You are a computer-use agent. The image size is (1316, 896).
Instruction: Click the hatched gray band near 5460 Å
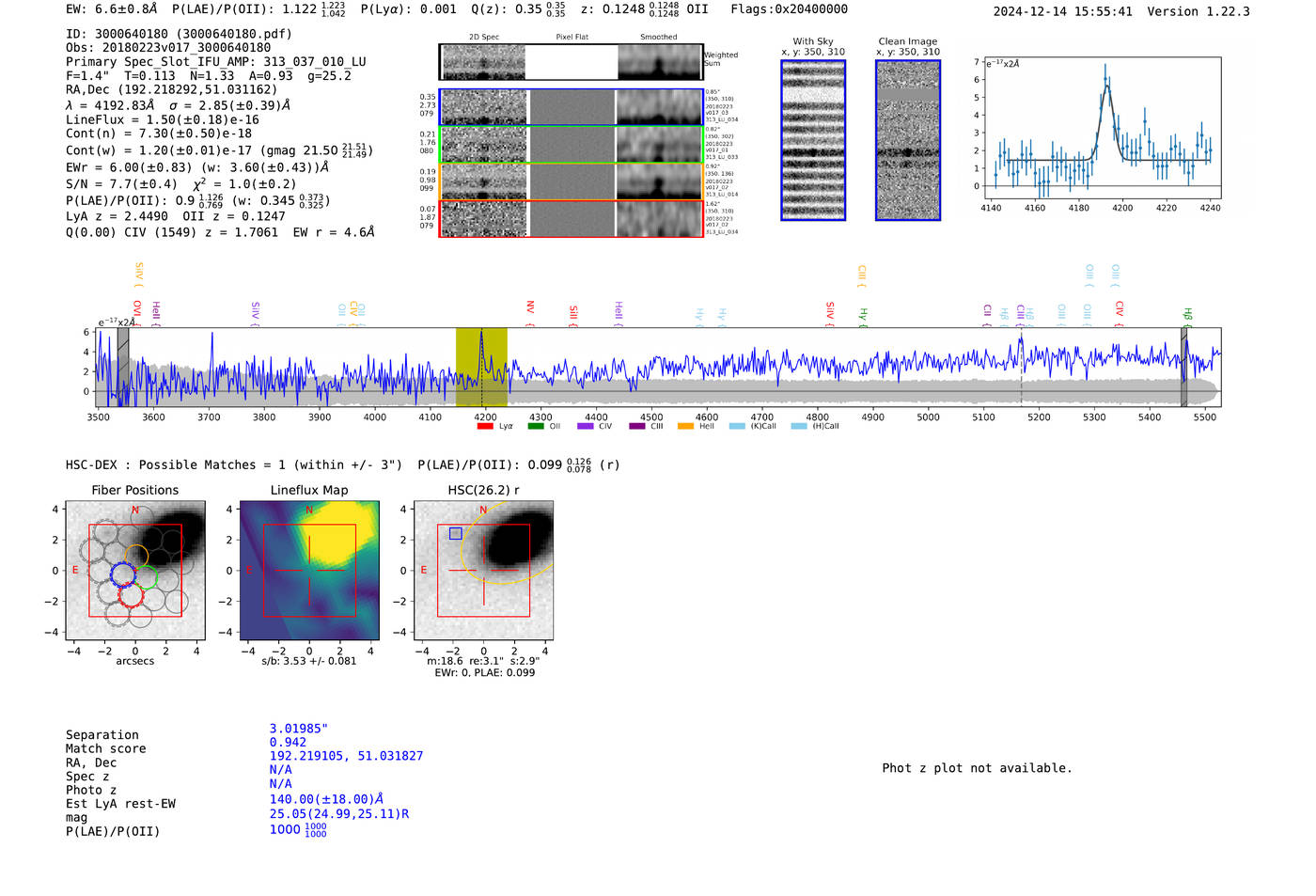[x=1183, y=367]
